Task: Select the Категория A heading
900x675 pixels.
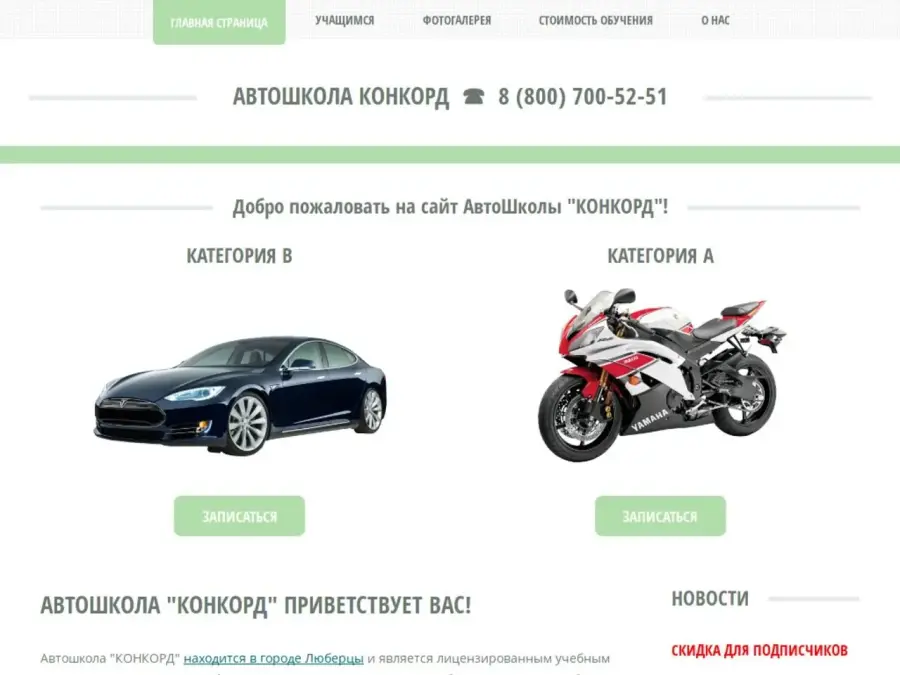Action: coord(661,255)
